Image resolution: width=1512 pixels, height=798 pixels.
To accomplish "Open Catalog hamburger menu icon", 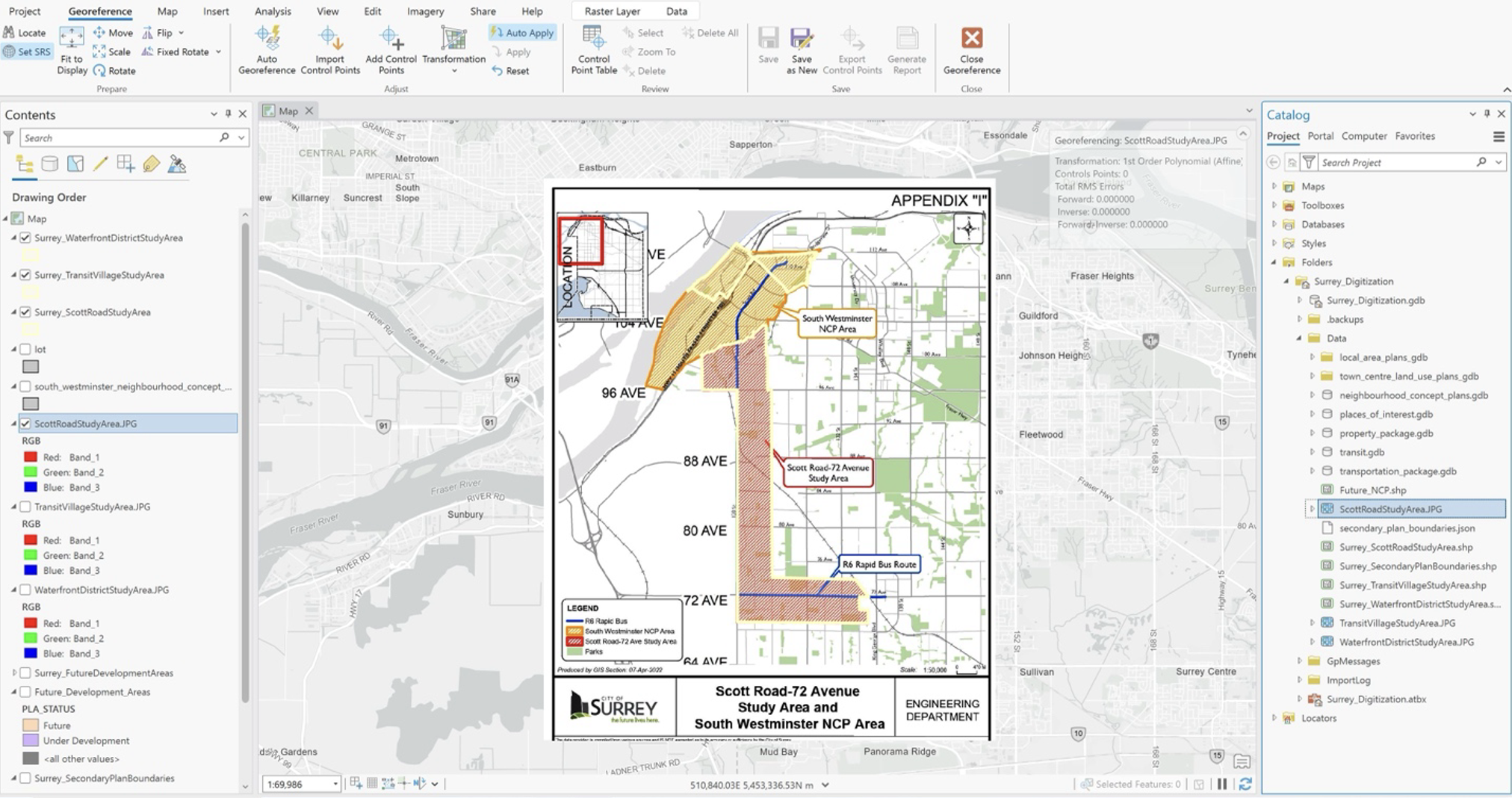I will pyautogui.click(x=1499, y=137).
